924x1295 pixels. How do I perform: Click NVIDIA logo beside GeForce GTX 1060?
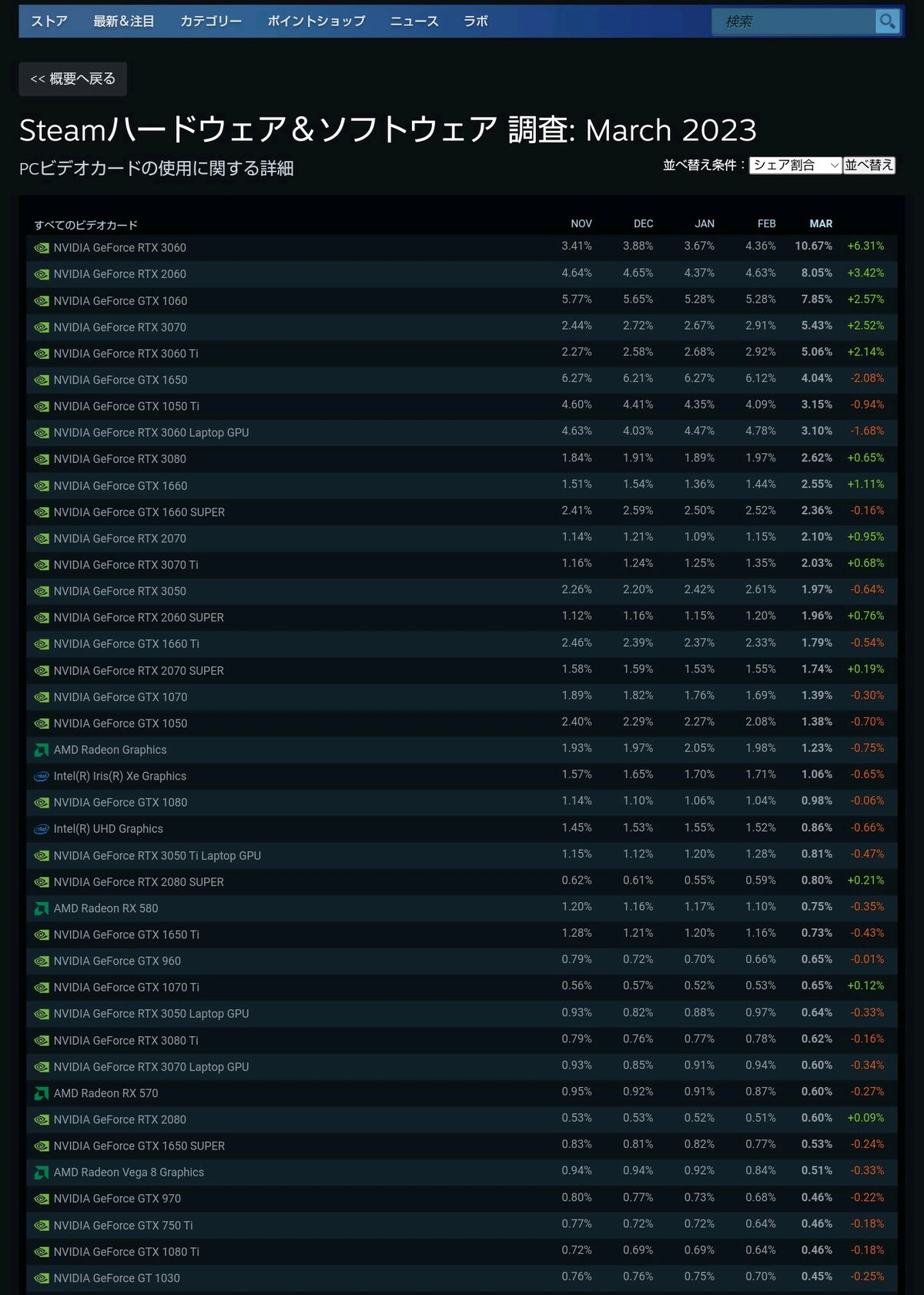coord(42,301)
